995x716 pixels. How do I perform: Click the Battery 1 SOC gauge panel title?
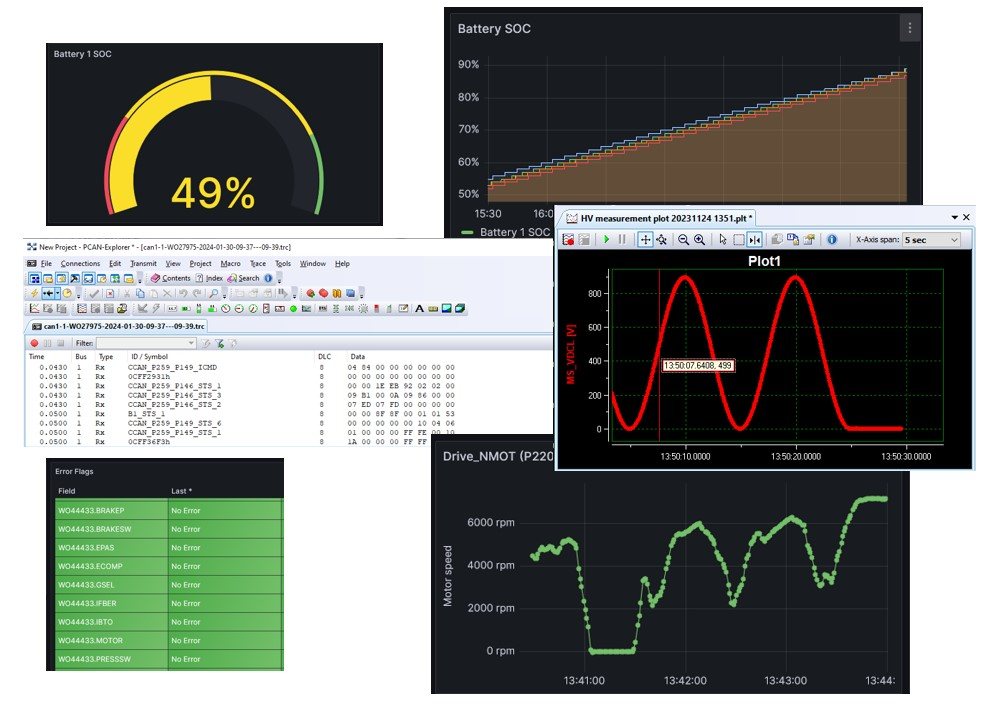[82, 54]
